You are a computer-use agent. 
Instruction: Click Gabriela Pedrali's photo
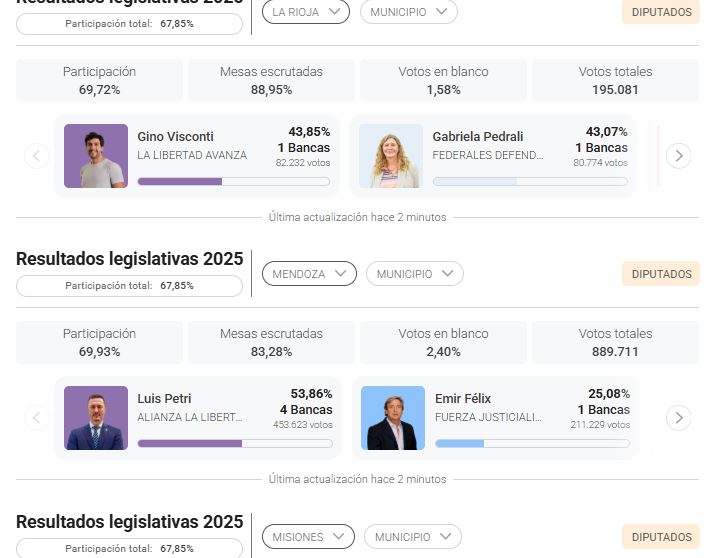coord(391,156)
